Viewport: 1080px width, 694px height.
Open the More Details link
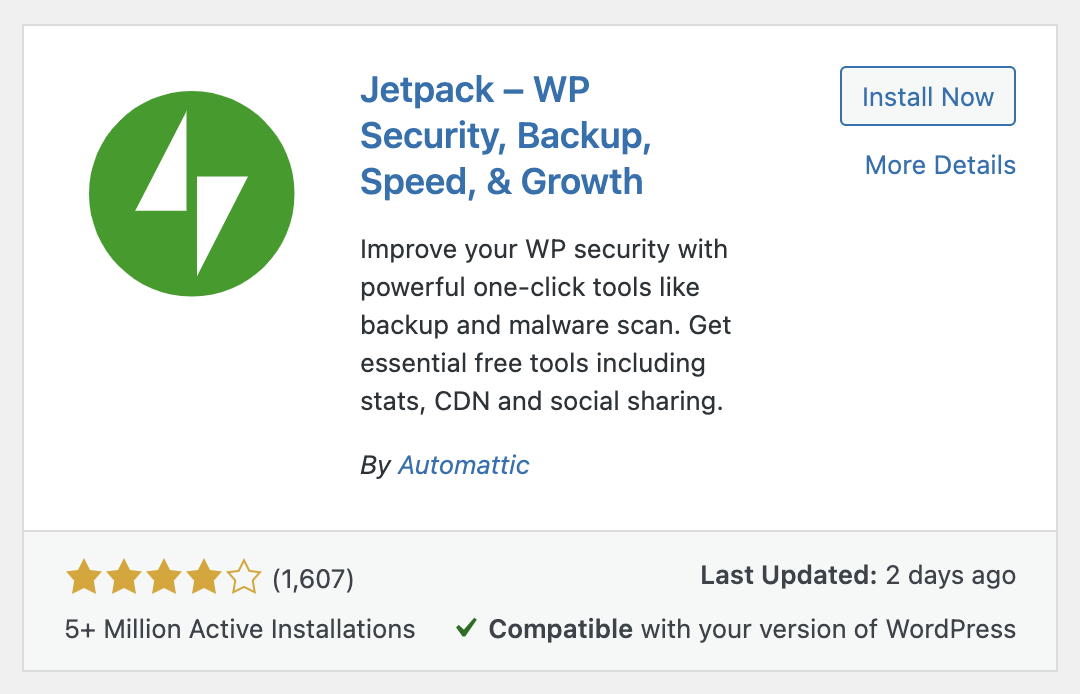940,165
